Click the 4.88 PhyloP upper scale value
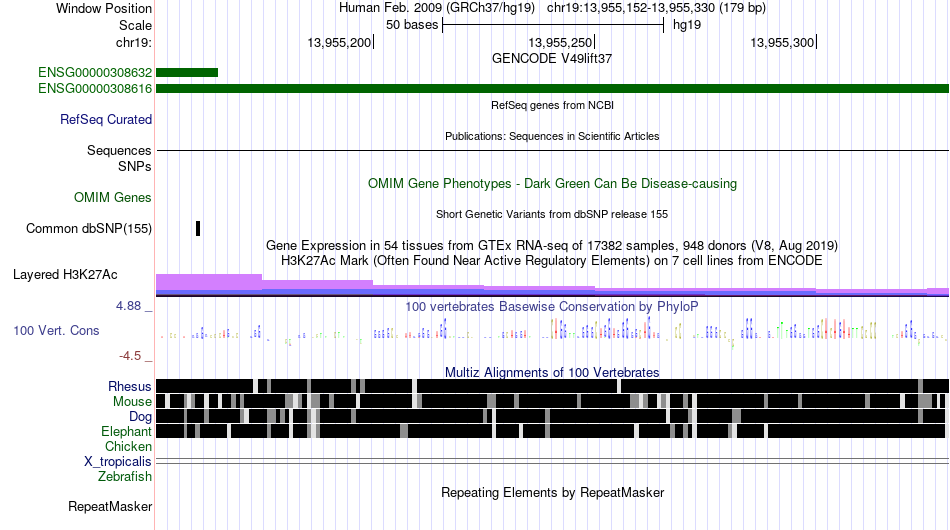950x530 pixels. 128,306
